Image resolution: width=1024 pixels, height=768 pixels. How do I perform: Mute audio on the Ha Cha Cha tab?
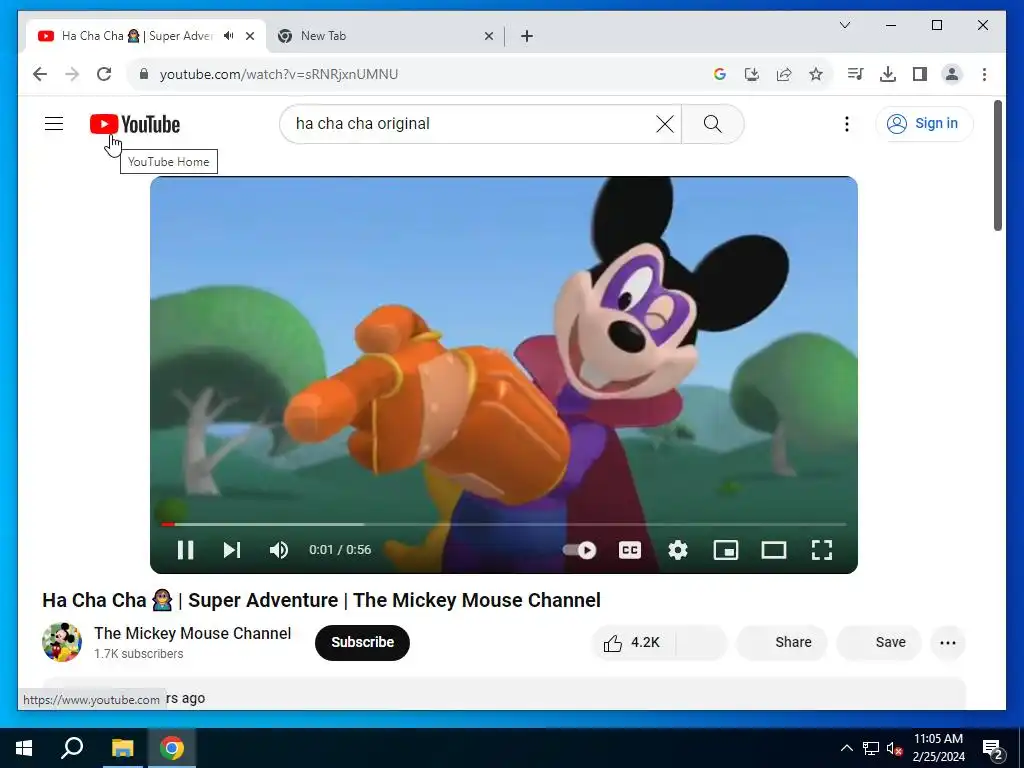click(x=229, y=35)
